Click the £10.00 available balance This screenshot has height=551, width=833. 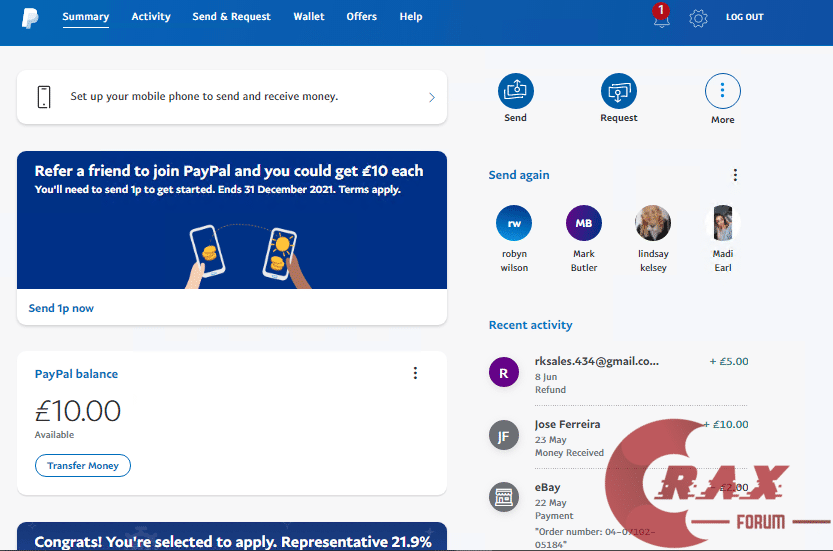click(78, 411)
